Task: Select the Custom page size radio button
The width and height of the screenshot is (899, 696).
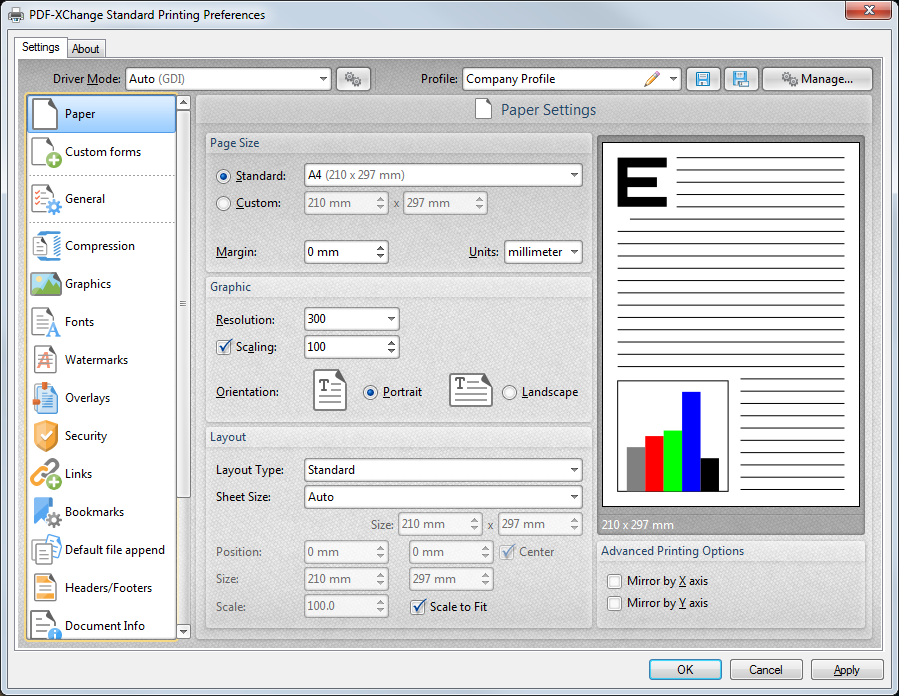Action: click(222, 203)
